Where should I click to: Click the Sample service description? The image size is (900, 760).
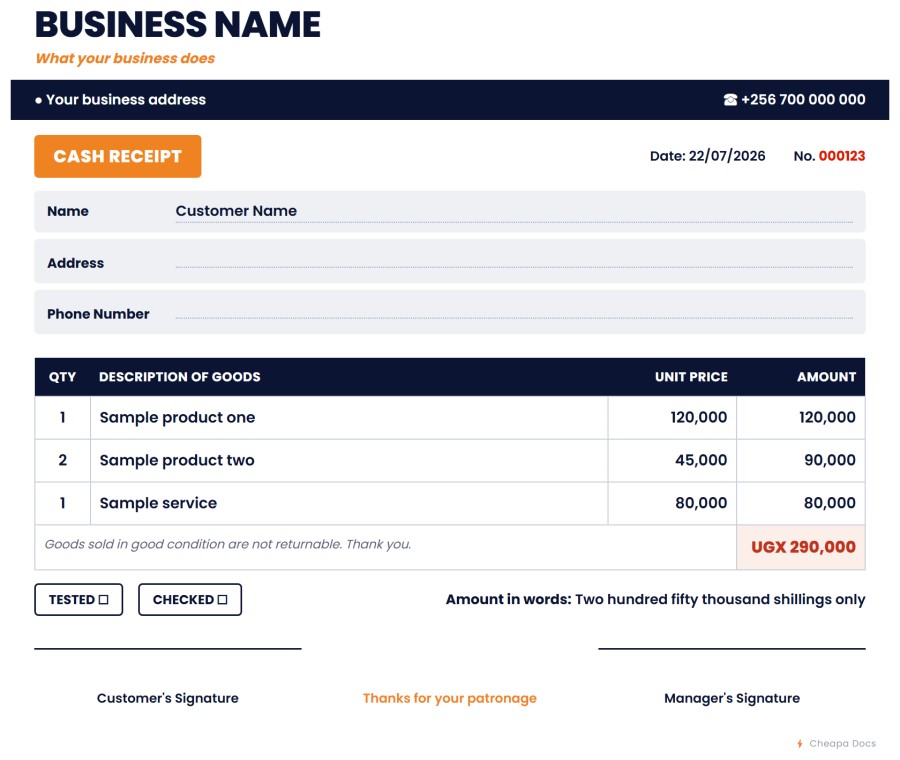[158, 503]
